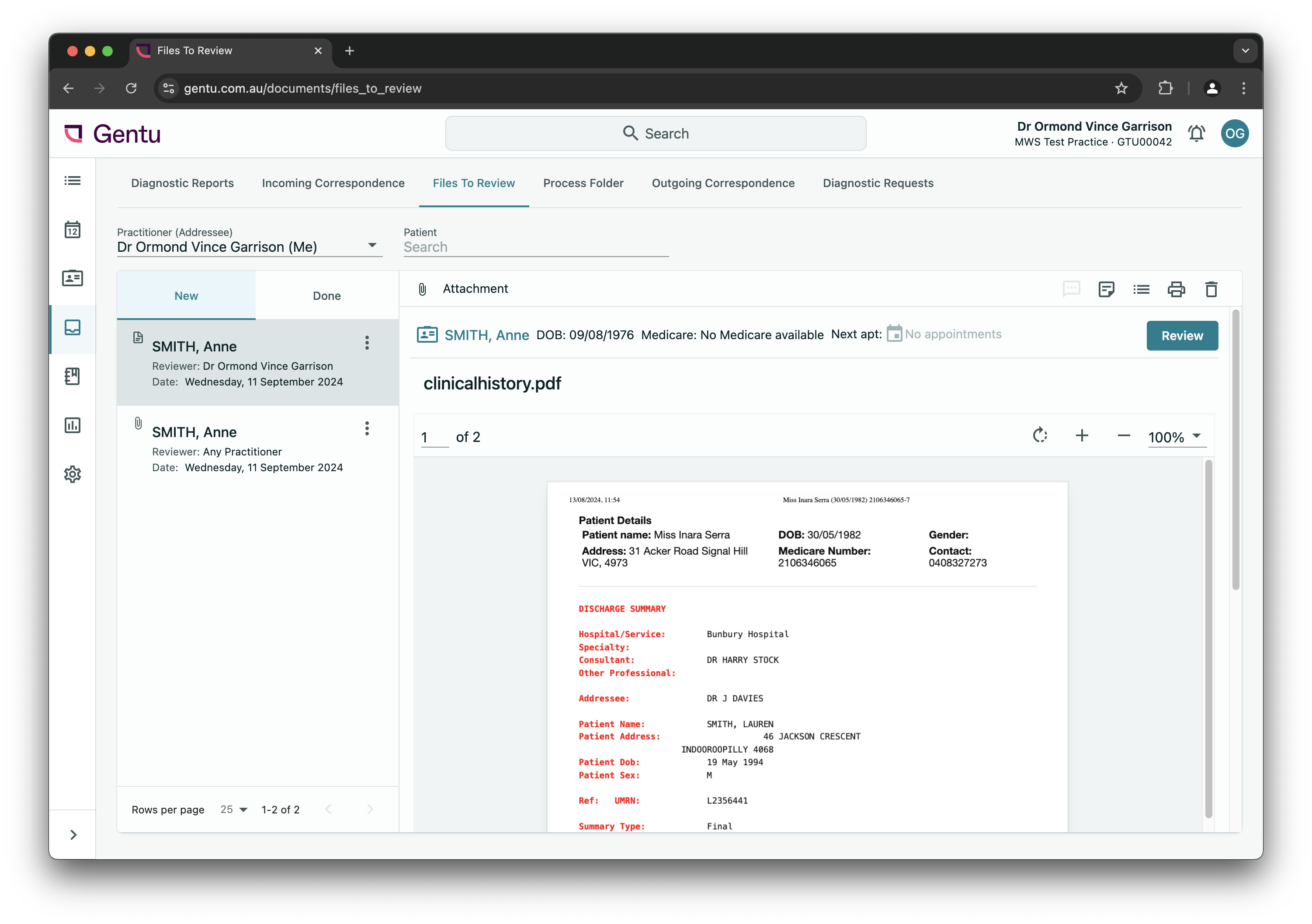Zoom in on PDF with plus icon

pos(1082,436)
